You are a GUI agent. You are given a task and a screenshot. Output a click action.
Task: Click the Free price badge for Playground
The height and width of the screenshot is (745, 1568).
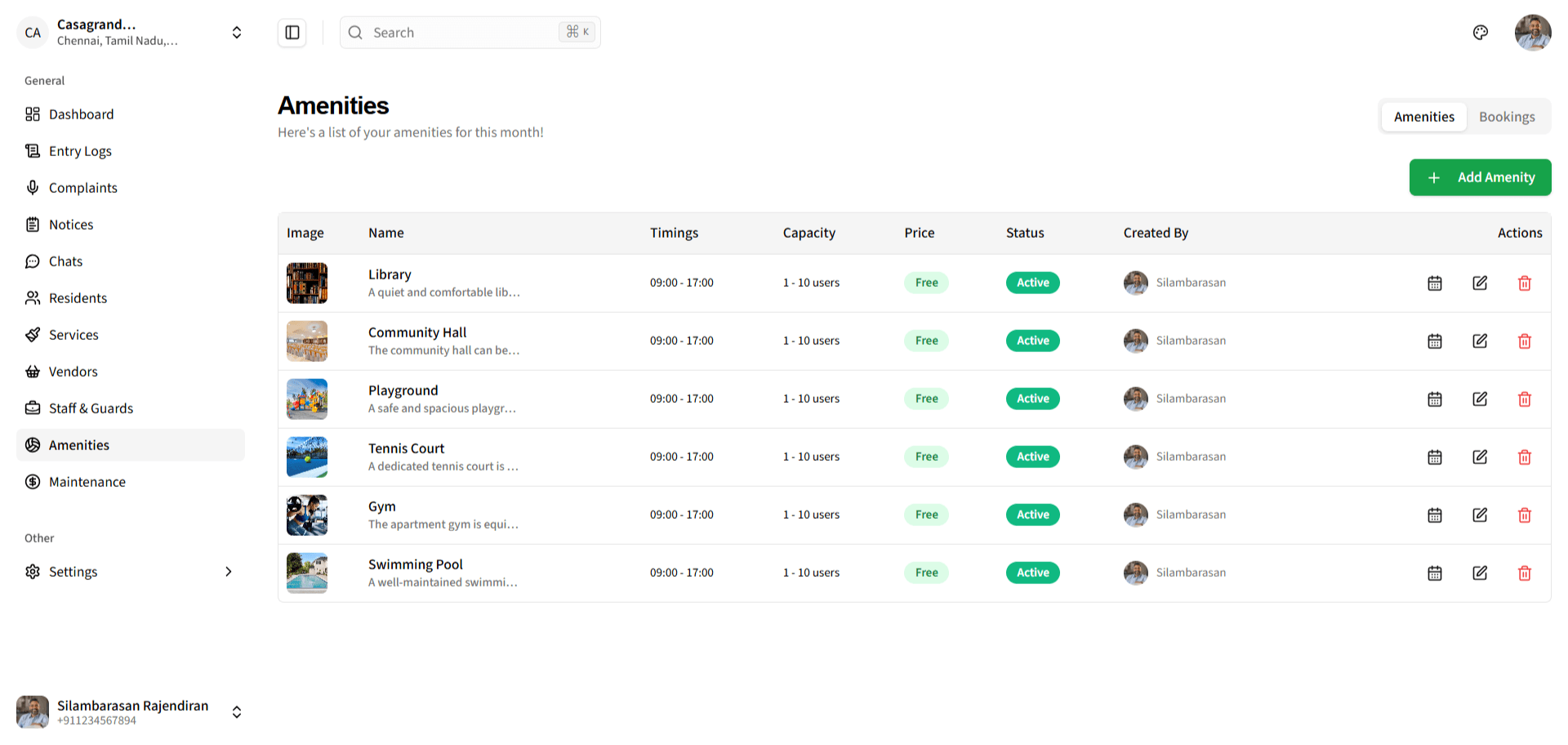[926, 399]
